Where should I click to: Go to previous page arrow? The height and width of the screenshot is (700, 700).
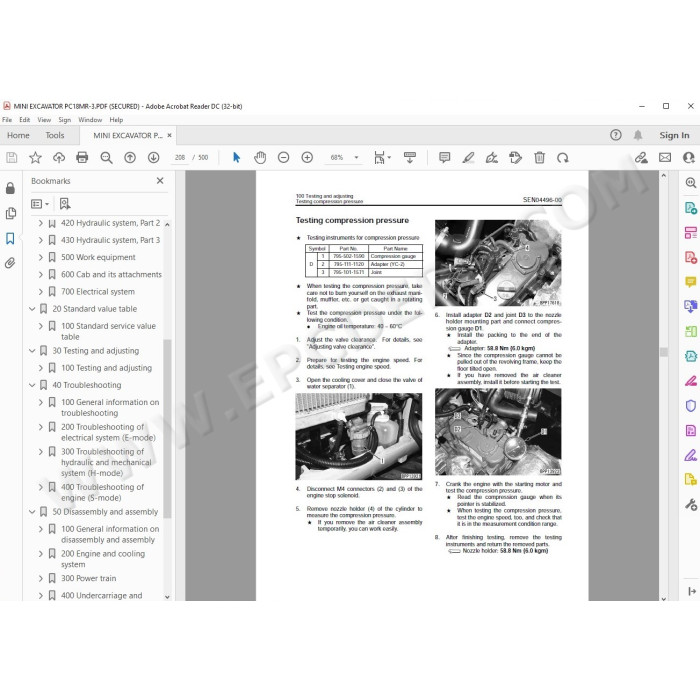[x=130, y=158]
